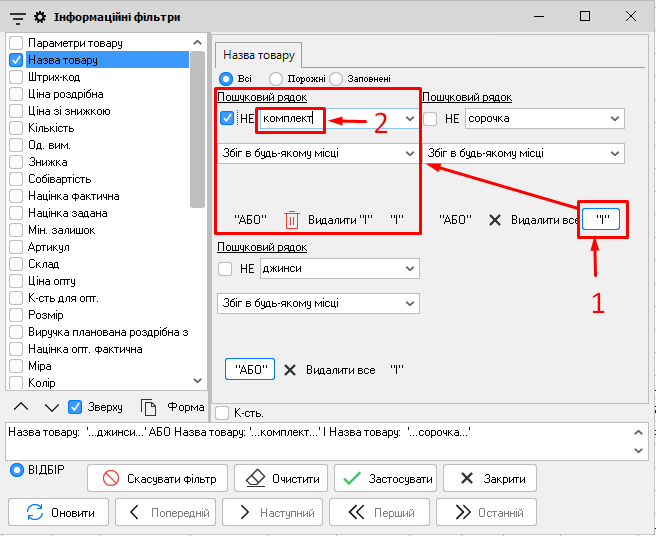Click the down arrow below the filter list
The image size is (656, 536).
50,407
